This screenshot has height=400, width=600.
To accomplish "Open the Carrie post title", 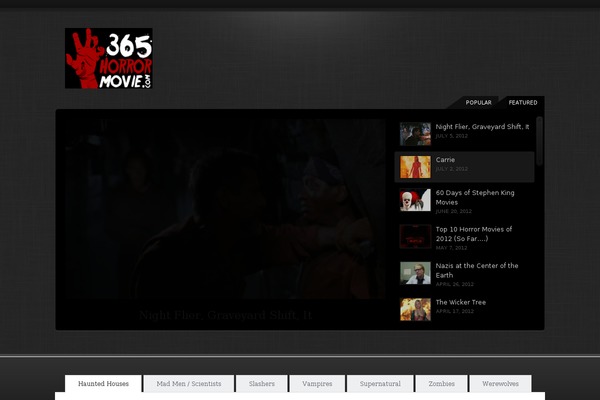I will click(445, 160).
